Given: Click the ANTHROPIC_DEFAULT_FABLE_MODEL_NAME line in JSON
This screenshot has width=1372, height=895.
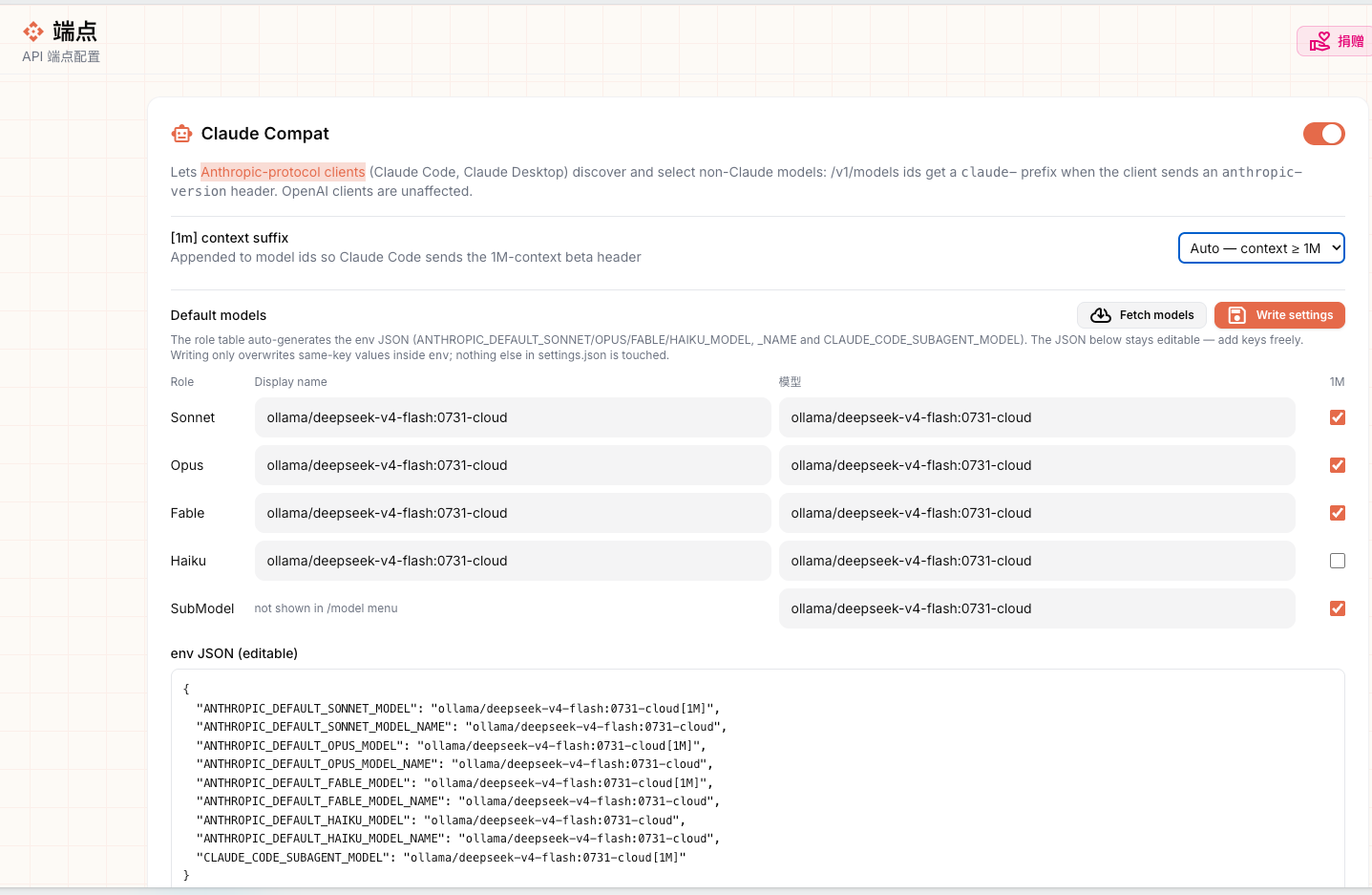Looking at the screenshot, I should 458,801.
